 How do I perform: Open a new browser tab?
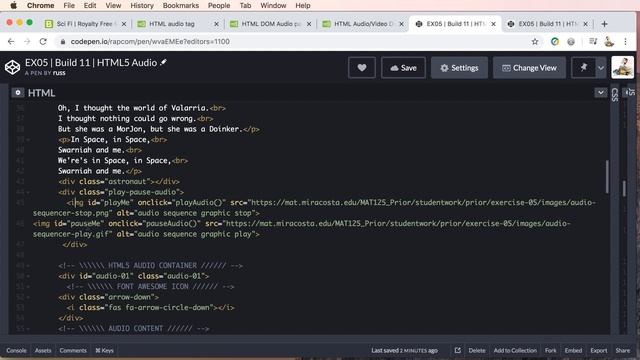604,24
